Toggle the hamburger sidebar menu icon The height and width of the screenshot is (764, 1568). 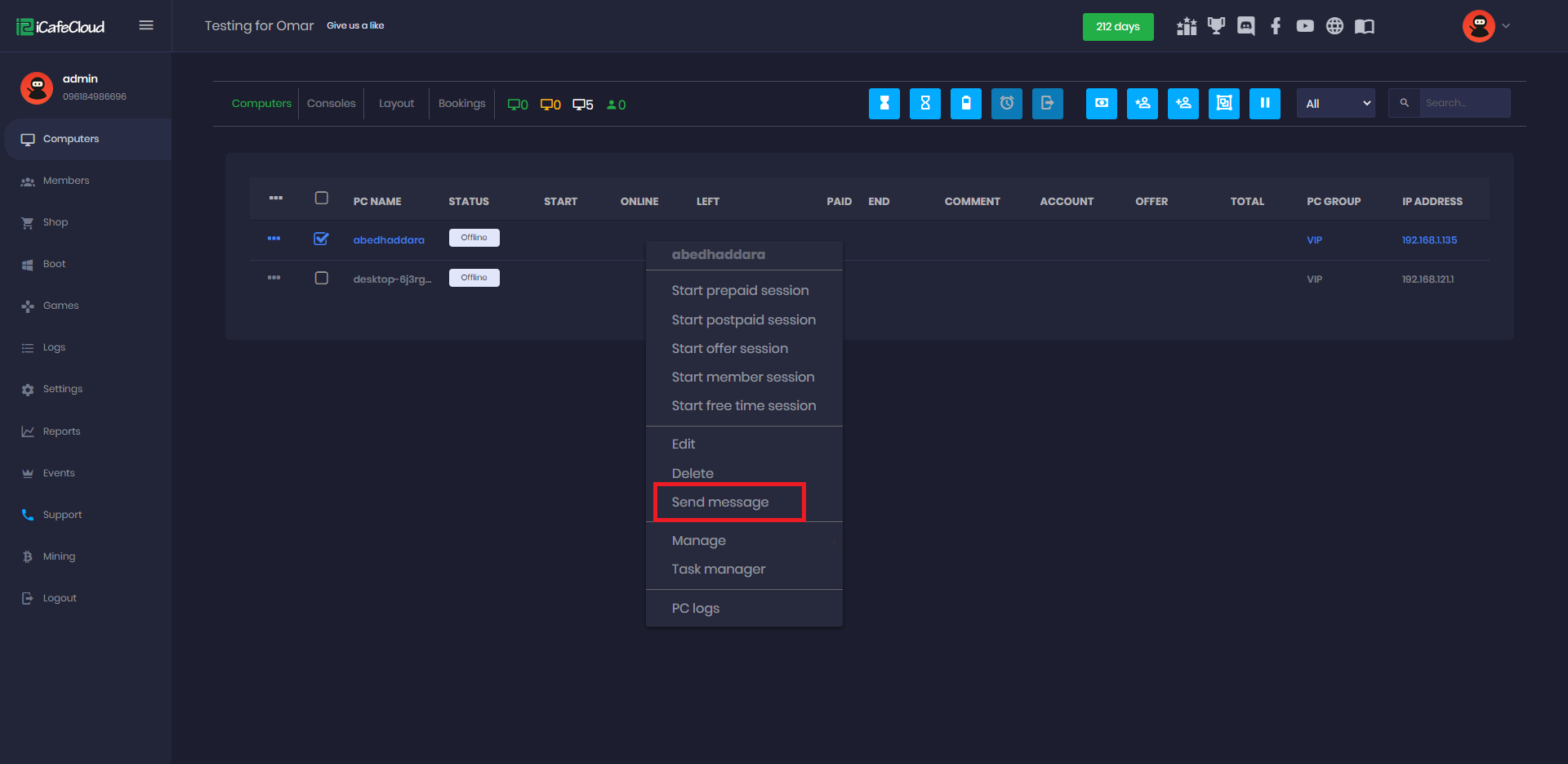pyautogui.click(x=146, y=25)
